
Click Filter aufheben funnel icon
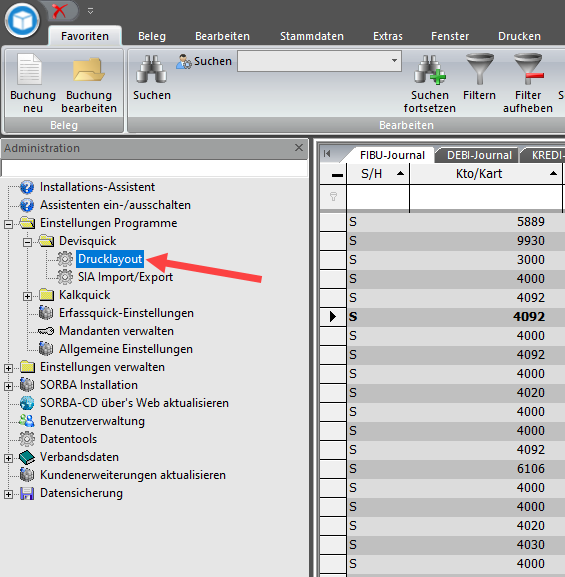[529, 69]
